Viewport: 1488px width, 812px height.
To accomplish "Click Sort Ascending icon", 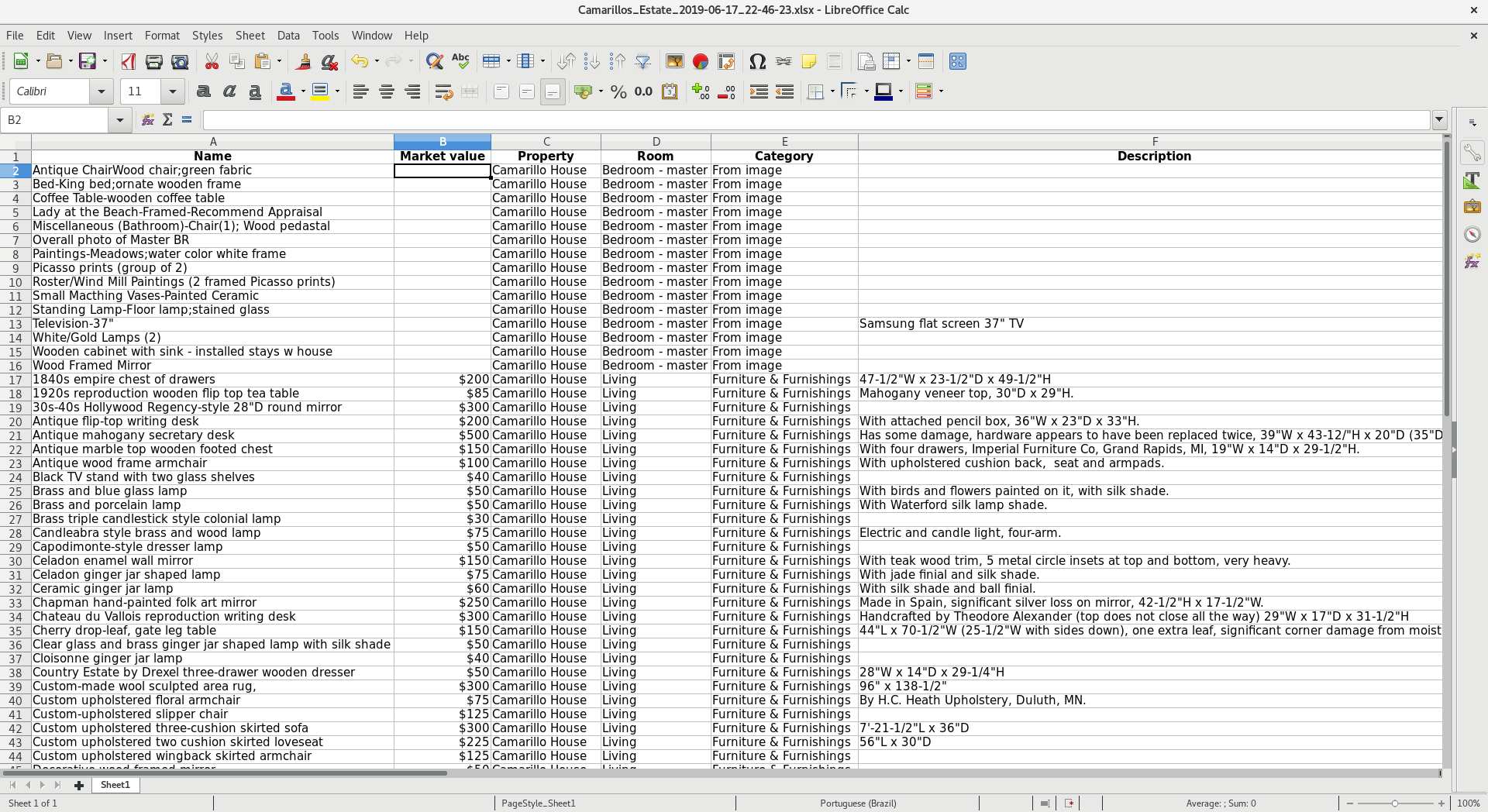I will click(592, 61).
